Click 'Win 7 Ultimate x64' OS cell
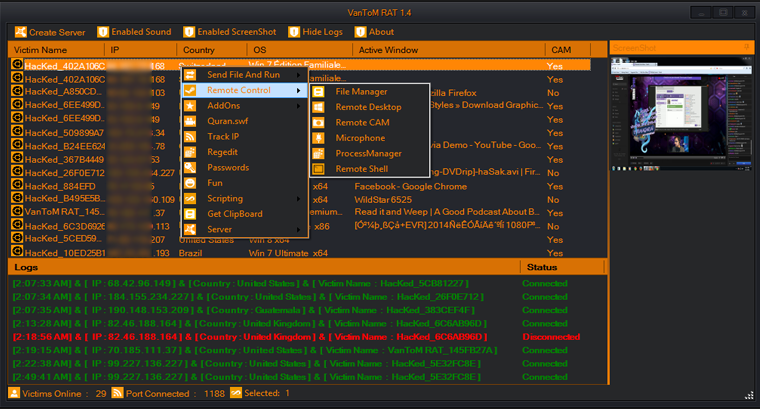 (x=288, y=253)
